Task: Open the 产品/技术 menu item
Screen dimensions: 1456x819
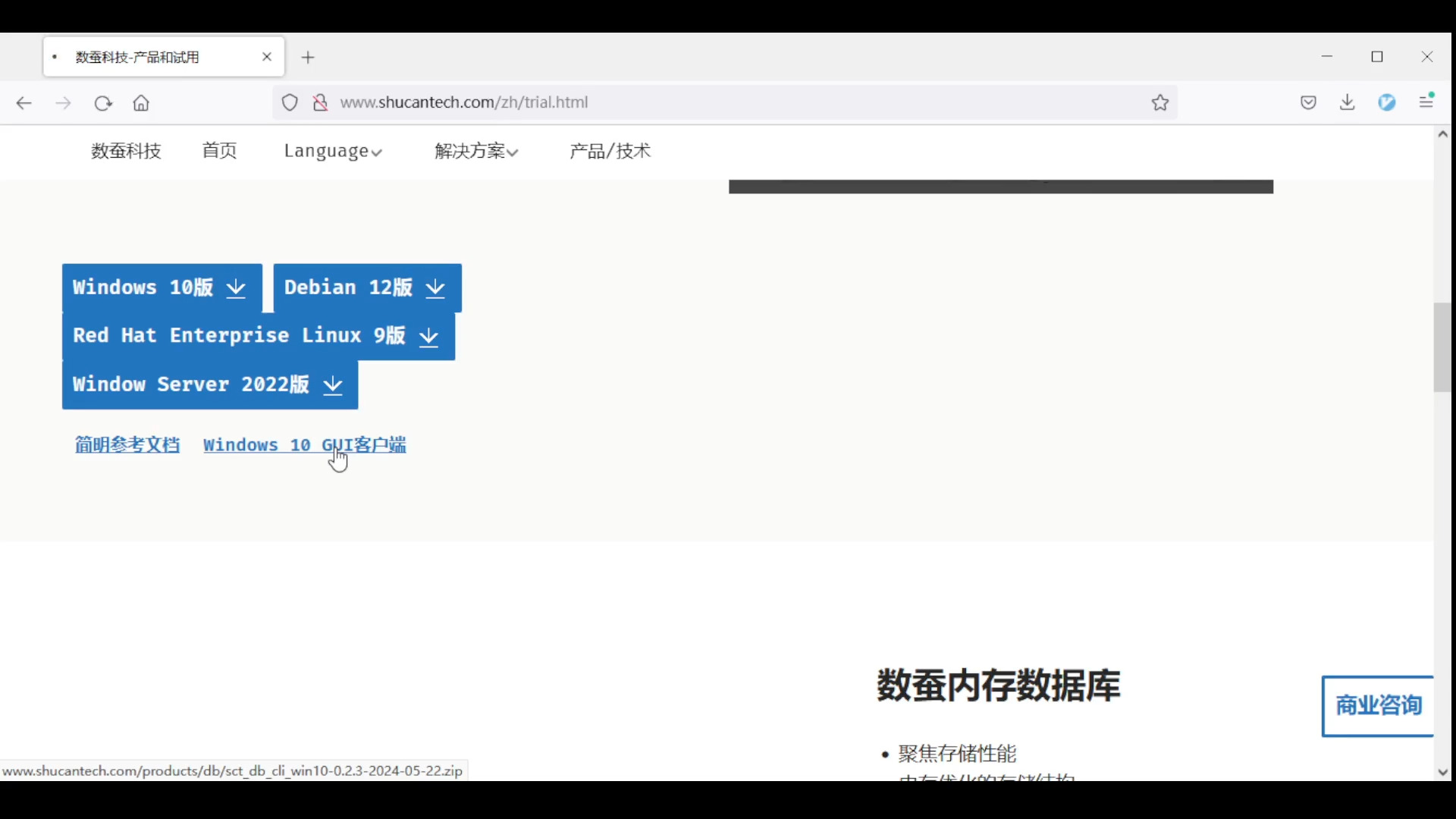Action: click(x=610, y=151)
